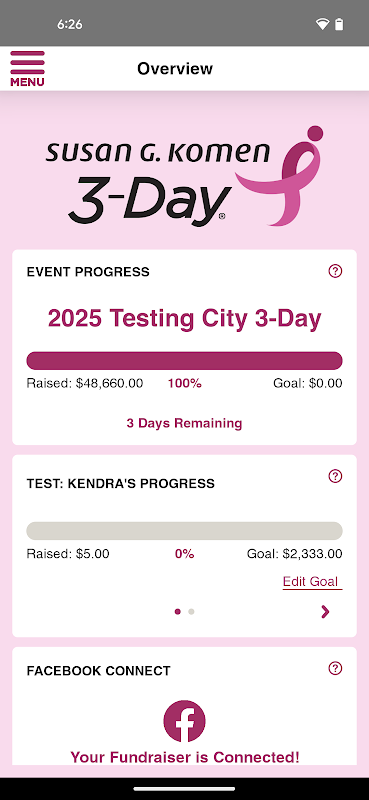Tap help icon in Kendra's Progress card

click(x=335, y=476)
